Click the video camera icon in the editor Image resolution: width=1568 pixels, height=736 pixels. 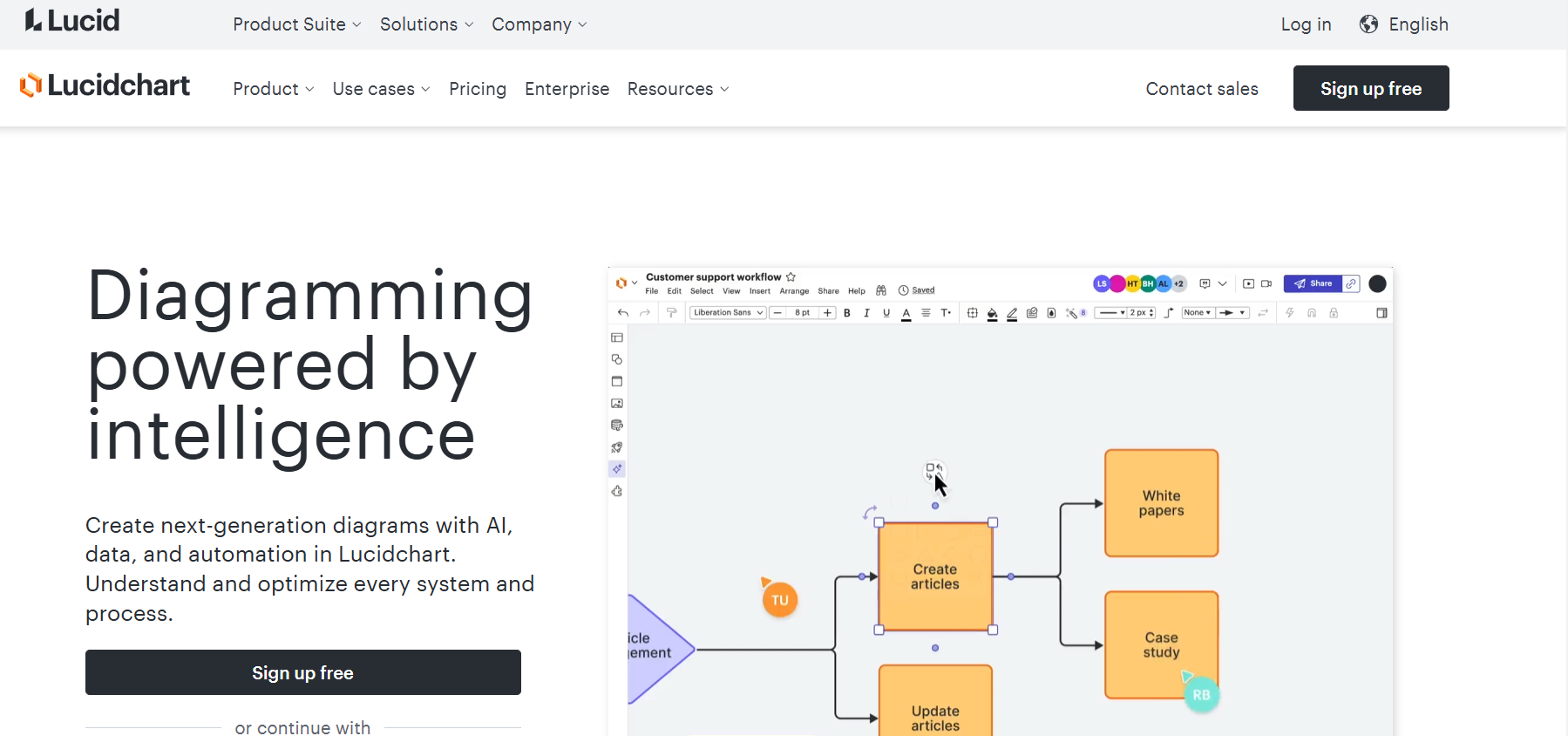click(1266, 283)
